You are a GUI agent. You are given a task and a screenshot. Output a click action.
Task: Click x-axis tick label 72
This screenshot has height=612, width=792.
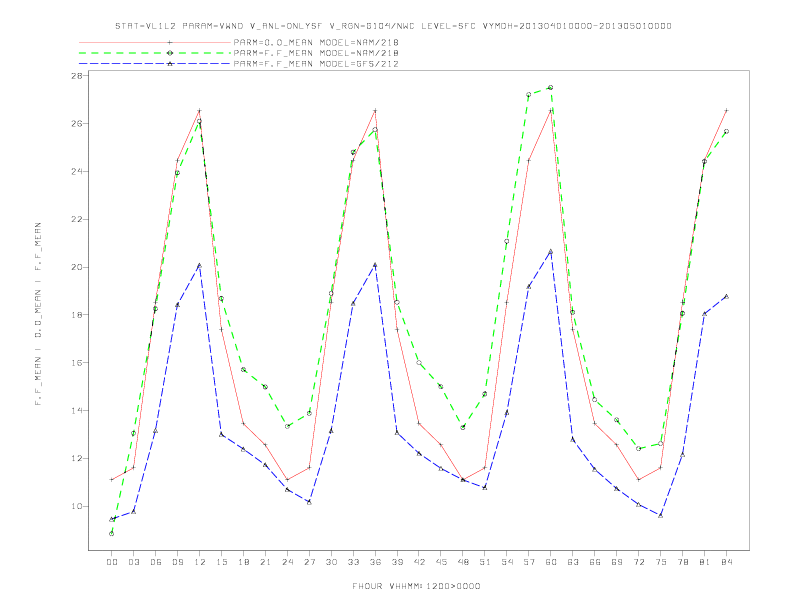tap(638, 562)
